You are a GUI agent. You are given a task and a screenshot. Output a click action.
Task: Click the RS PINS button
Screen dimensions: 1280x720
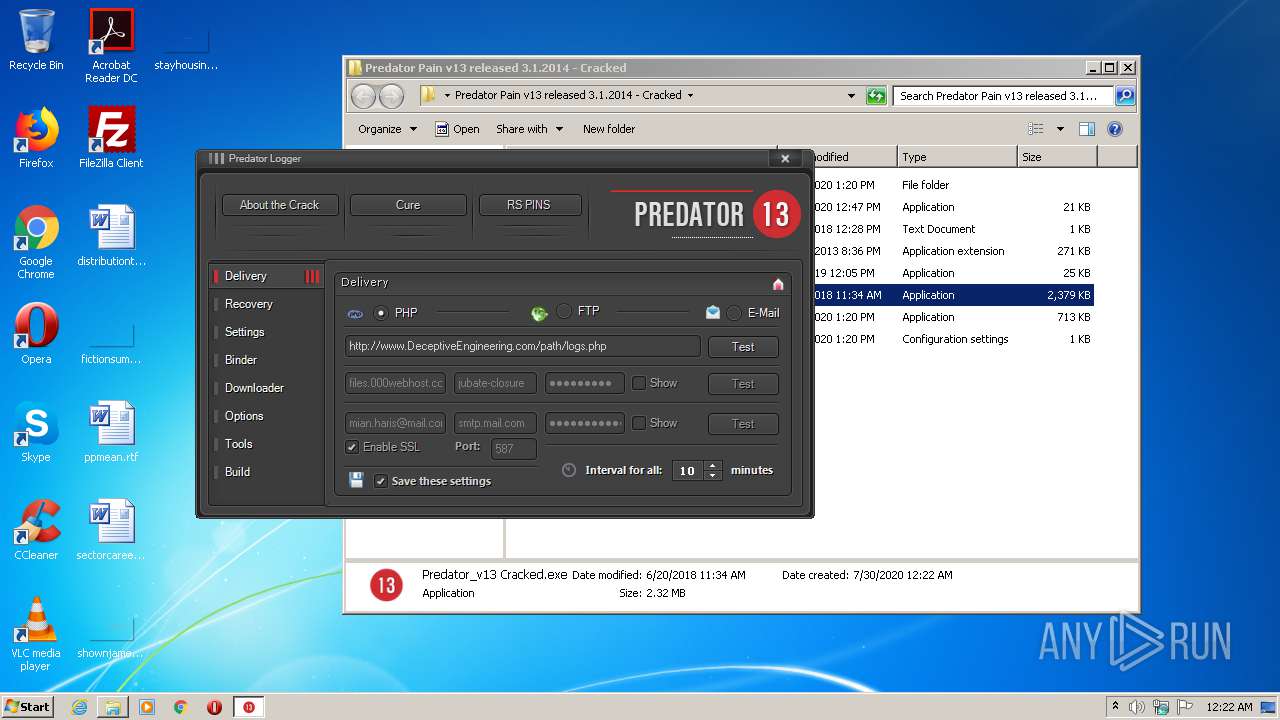(529, 205)
